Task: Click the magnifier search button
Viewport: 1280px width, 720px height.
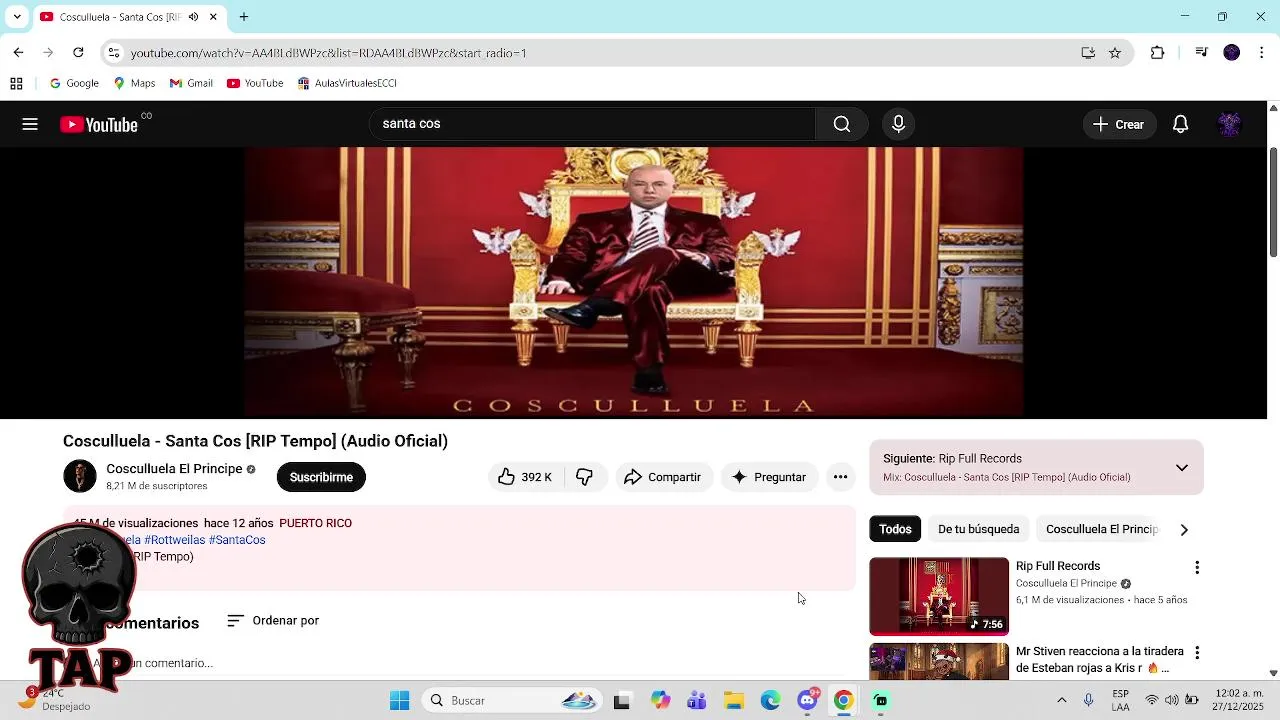Action: click(x=842, y=124)
